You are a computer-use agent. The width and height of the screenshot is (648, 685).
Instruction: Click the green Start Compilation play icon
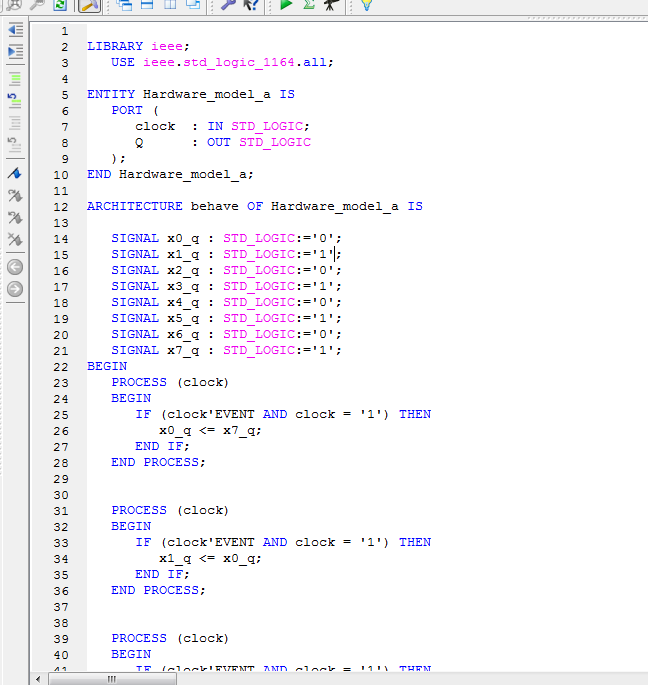[x=285, y=6]
